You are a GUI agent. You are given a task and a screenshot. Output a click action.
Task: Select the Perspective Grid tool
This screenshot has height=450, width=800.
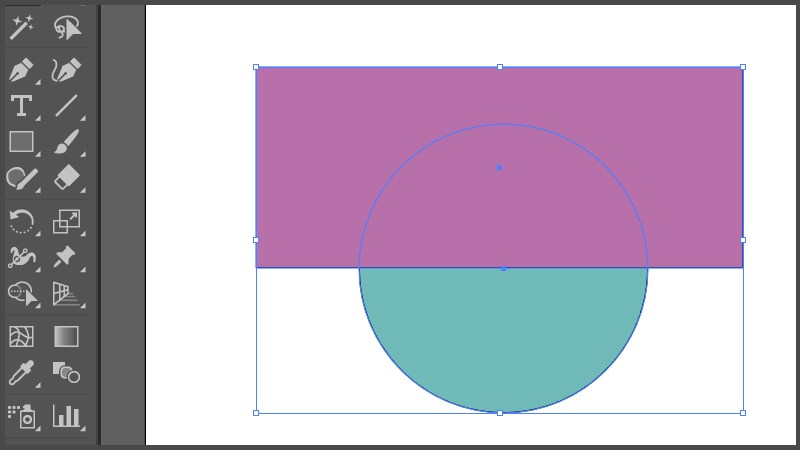tap(66, 294)
